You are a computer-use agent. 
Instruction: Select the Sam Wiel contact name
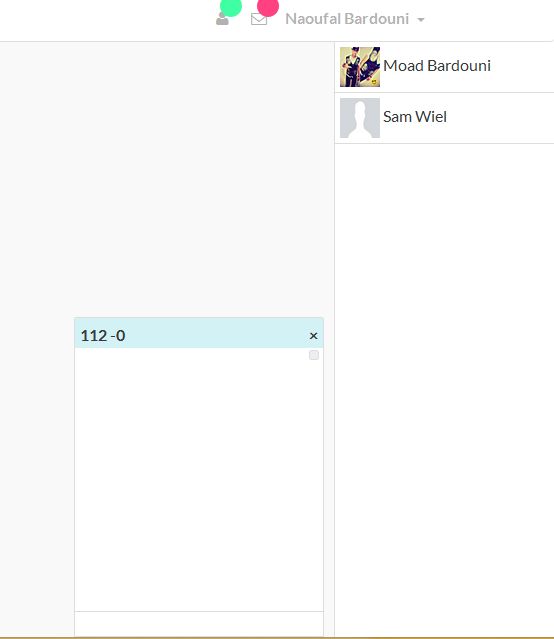pos(415,117)
